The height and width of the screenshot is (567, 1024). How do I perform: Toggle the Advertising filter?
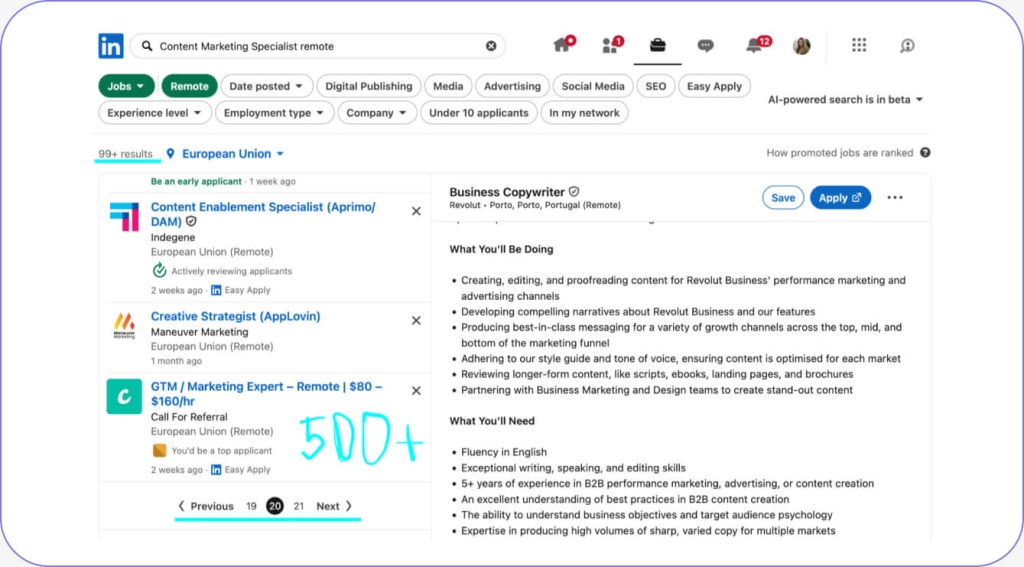tap(512, 86)
